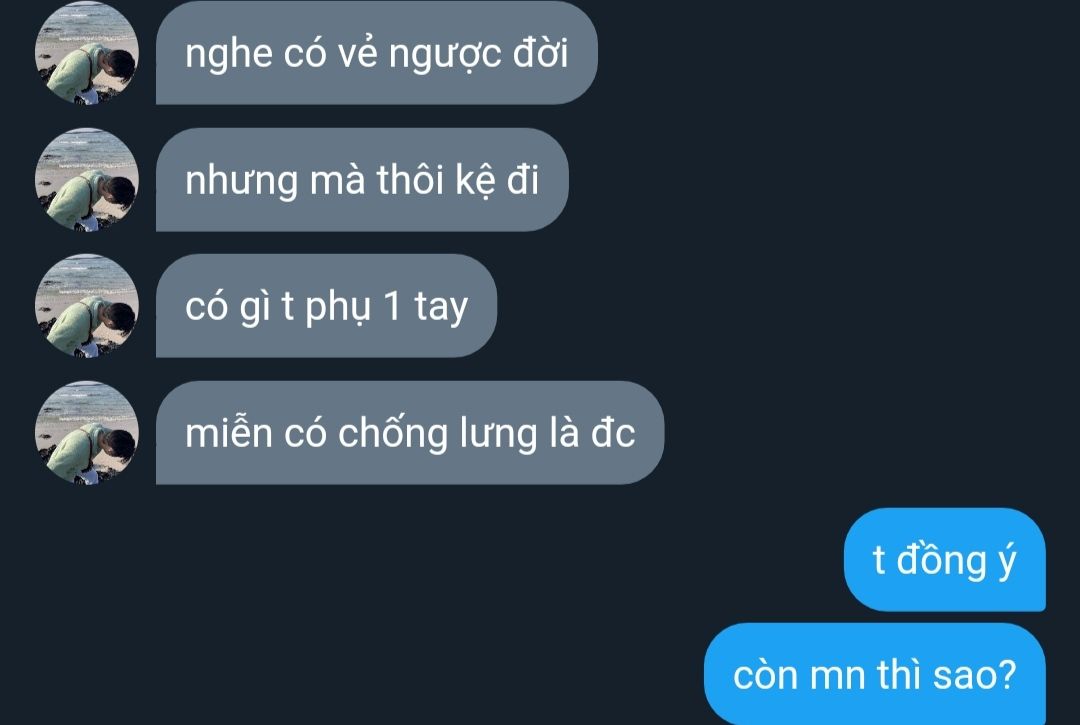Select the 'miễn có chống lưng là đc' bubble
This screenshot has height=725, width=1080.
[410, 432]
